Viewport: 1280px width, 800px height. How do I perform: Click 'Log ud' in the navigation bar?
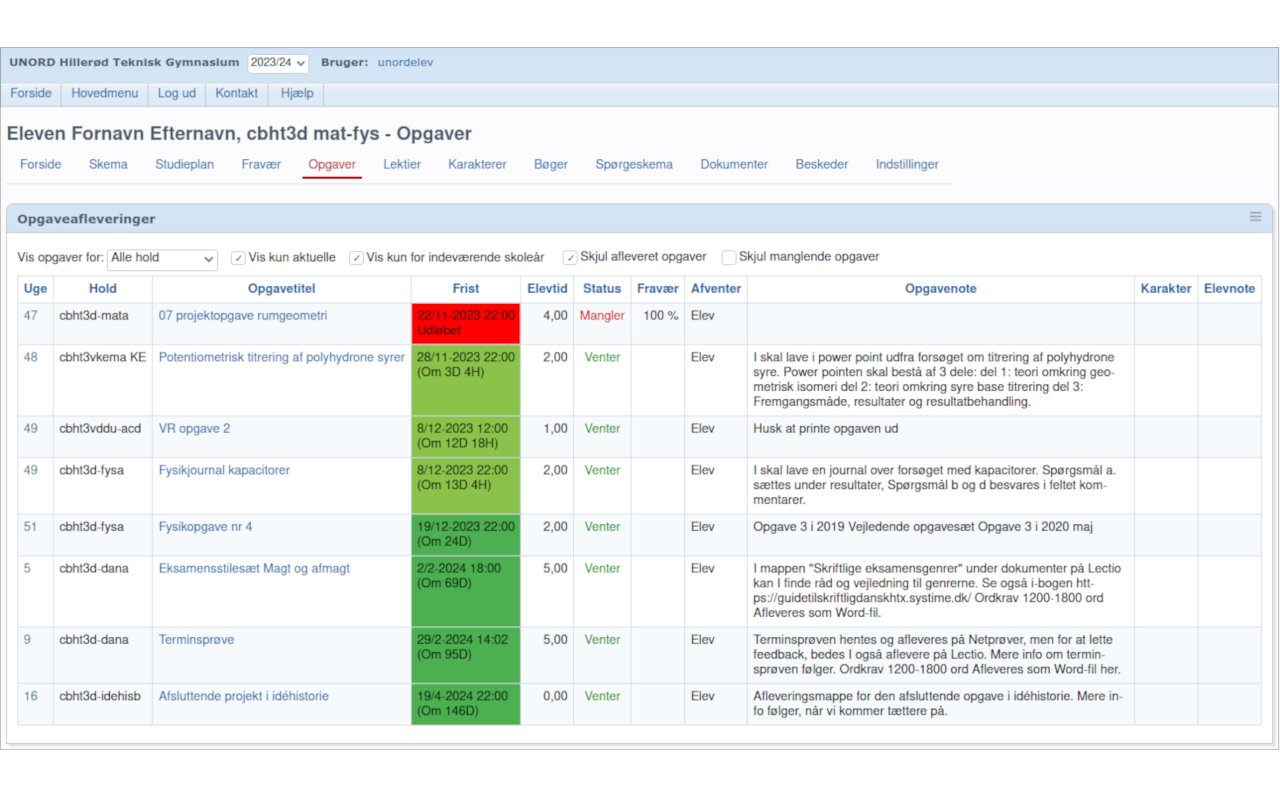(176, 93)
